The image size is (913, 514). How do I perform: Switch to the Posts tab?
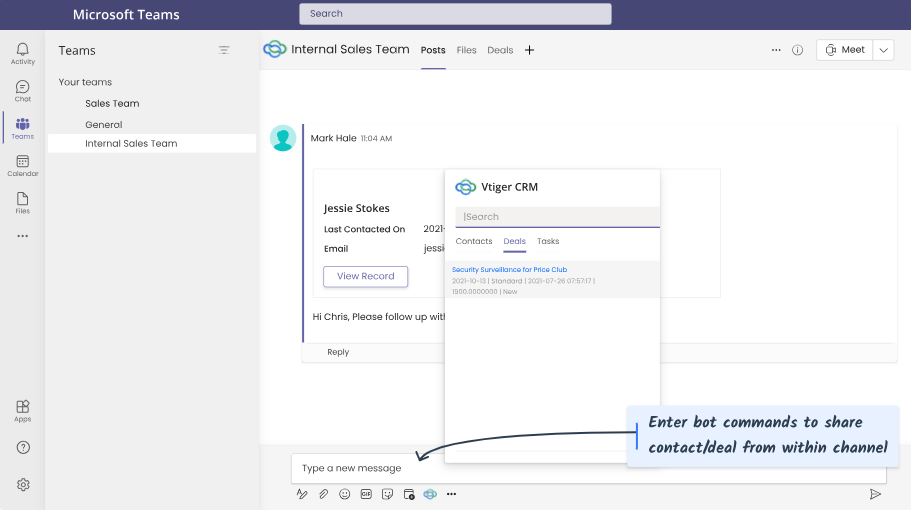click(433, 50)
